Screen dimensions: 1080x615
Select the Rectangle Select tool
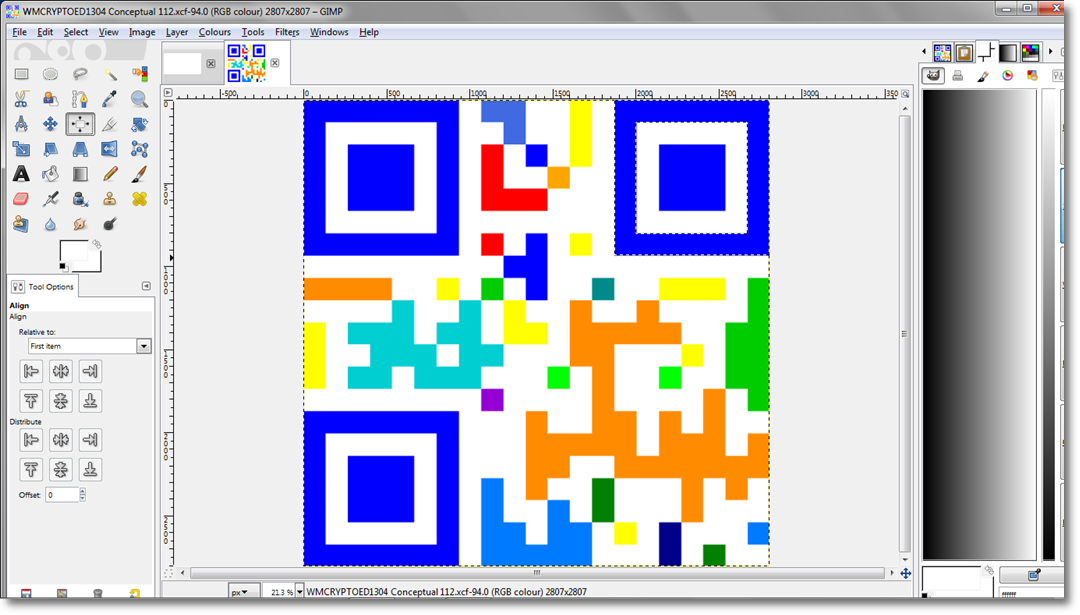click(21, 74)
